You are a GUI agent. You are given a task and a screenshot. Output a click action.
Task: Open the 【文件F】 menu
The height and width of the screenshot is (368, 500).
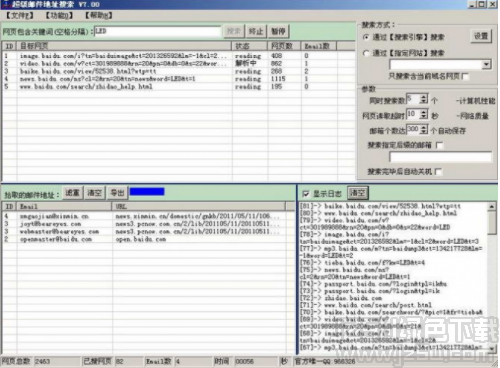pyautogui.click(x=20, y=16)
